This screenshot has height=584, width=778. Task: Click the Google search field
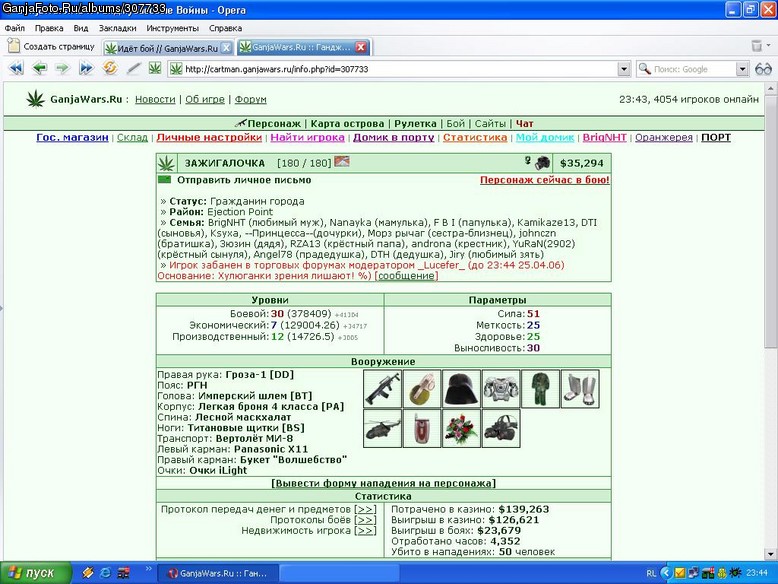[x=694, y=69]
